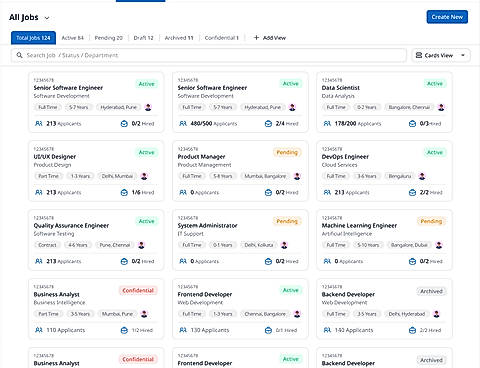
Task: Click hired icon on the UI/UX Designer card
Action: (x=124, y=192)
